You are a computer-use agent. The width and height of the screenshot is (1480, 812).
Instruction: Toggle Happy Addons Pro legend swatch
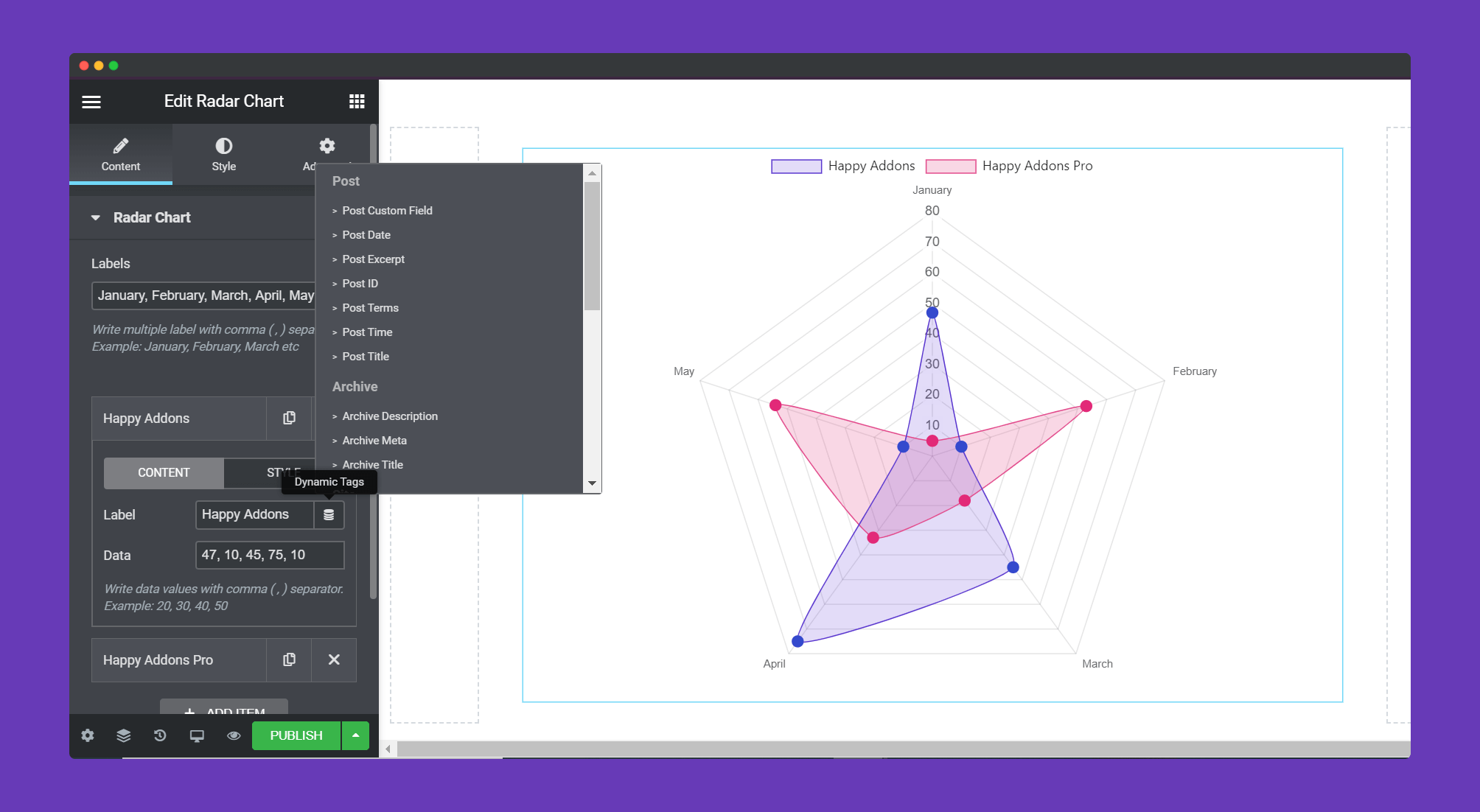951,167
